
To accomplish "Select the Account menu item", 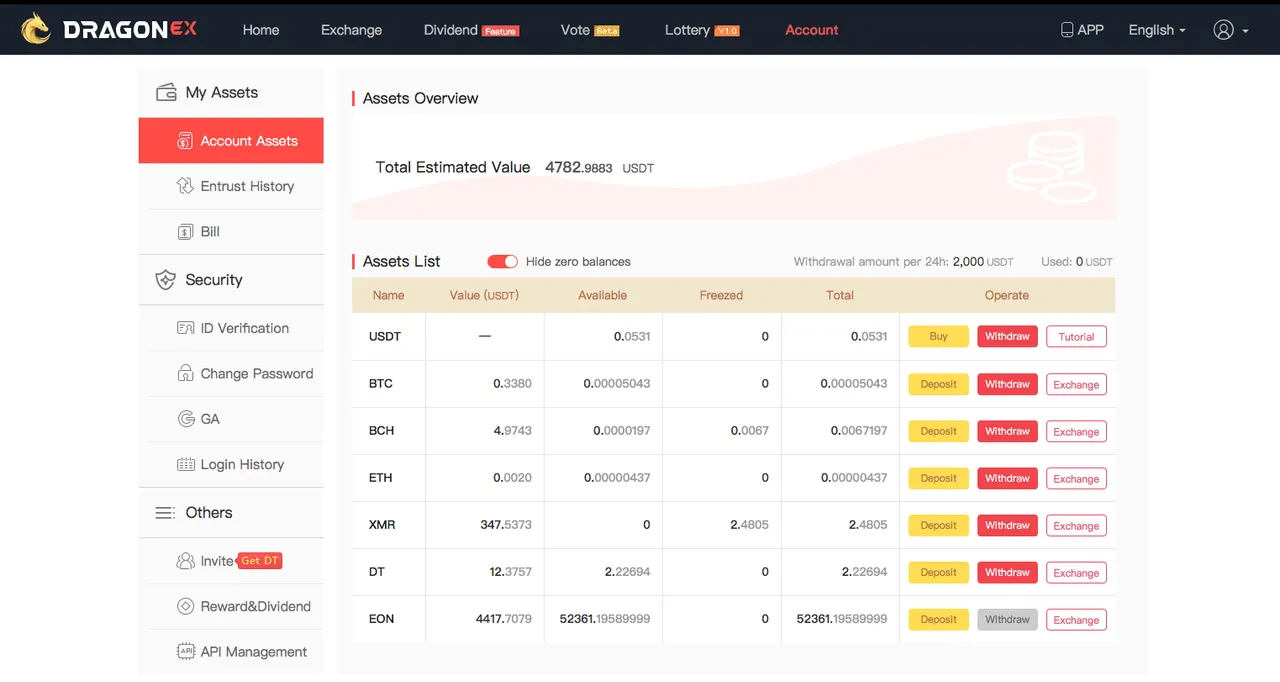I will [x=812, y=30].
